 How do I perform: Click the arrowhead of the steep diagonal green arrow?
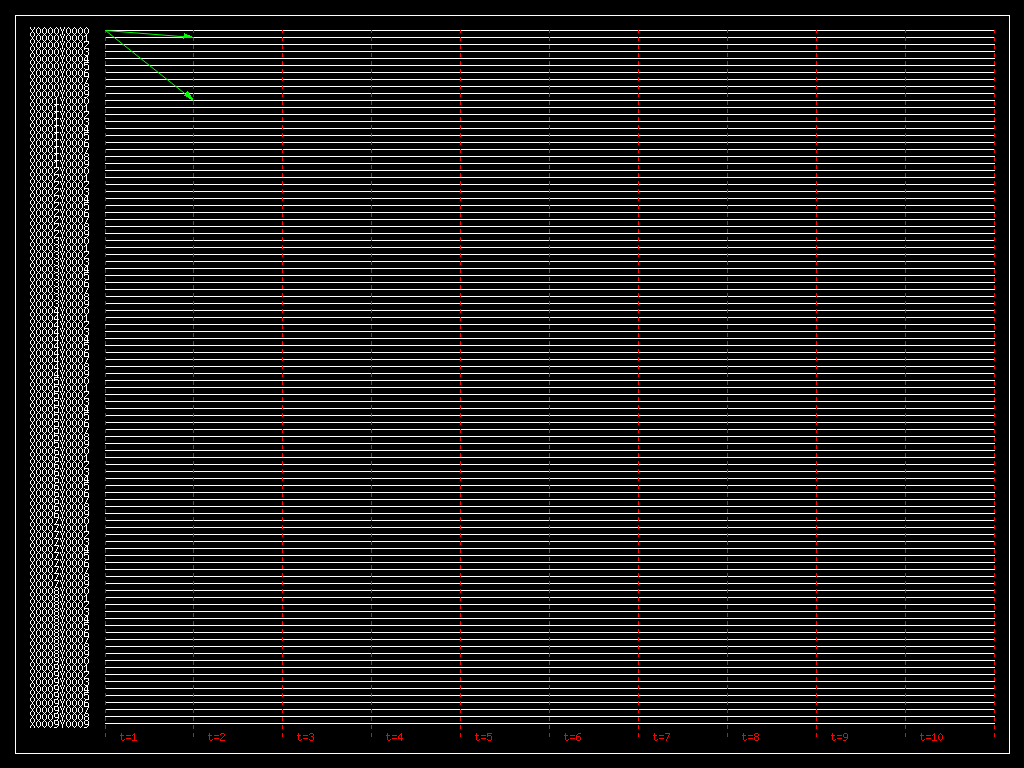(x=191, y=99)
